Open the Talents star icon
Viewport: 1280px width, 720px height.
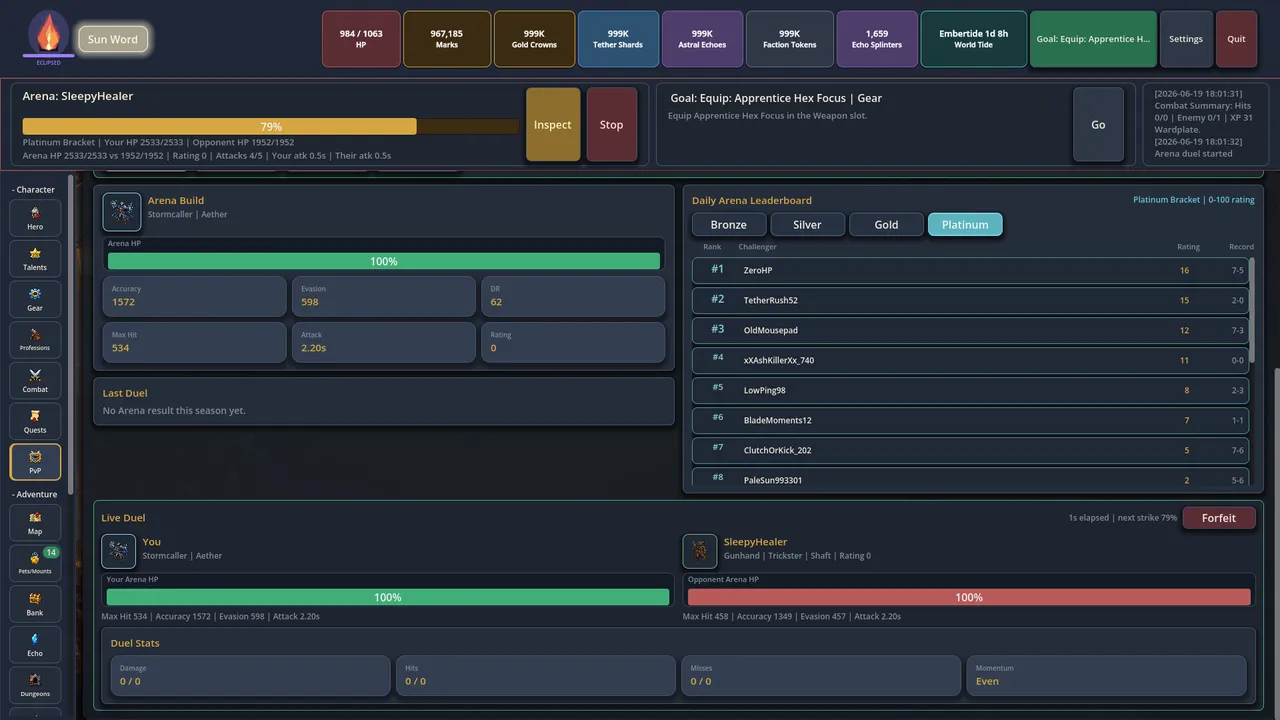pyautogui.click(x=35, y=259)
